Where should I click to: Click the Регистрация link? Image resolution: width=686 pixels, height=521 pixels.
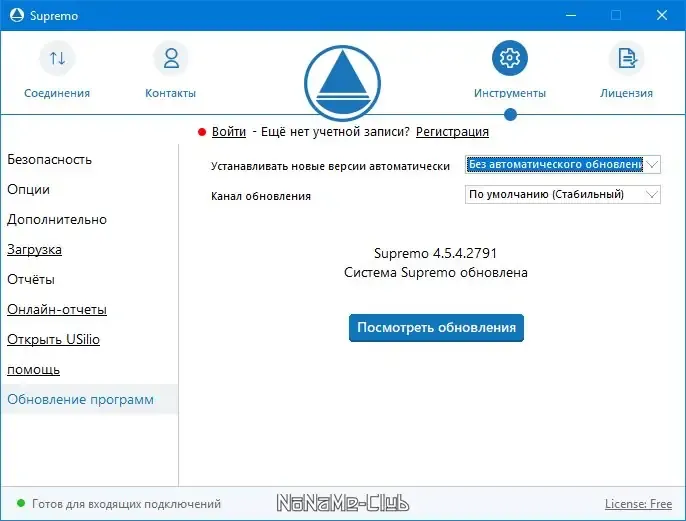452,132
